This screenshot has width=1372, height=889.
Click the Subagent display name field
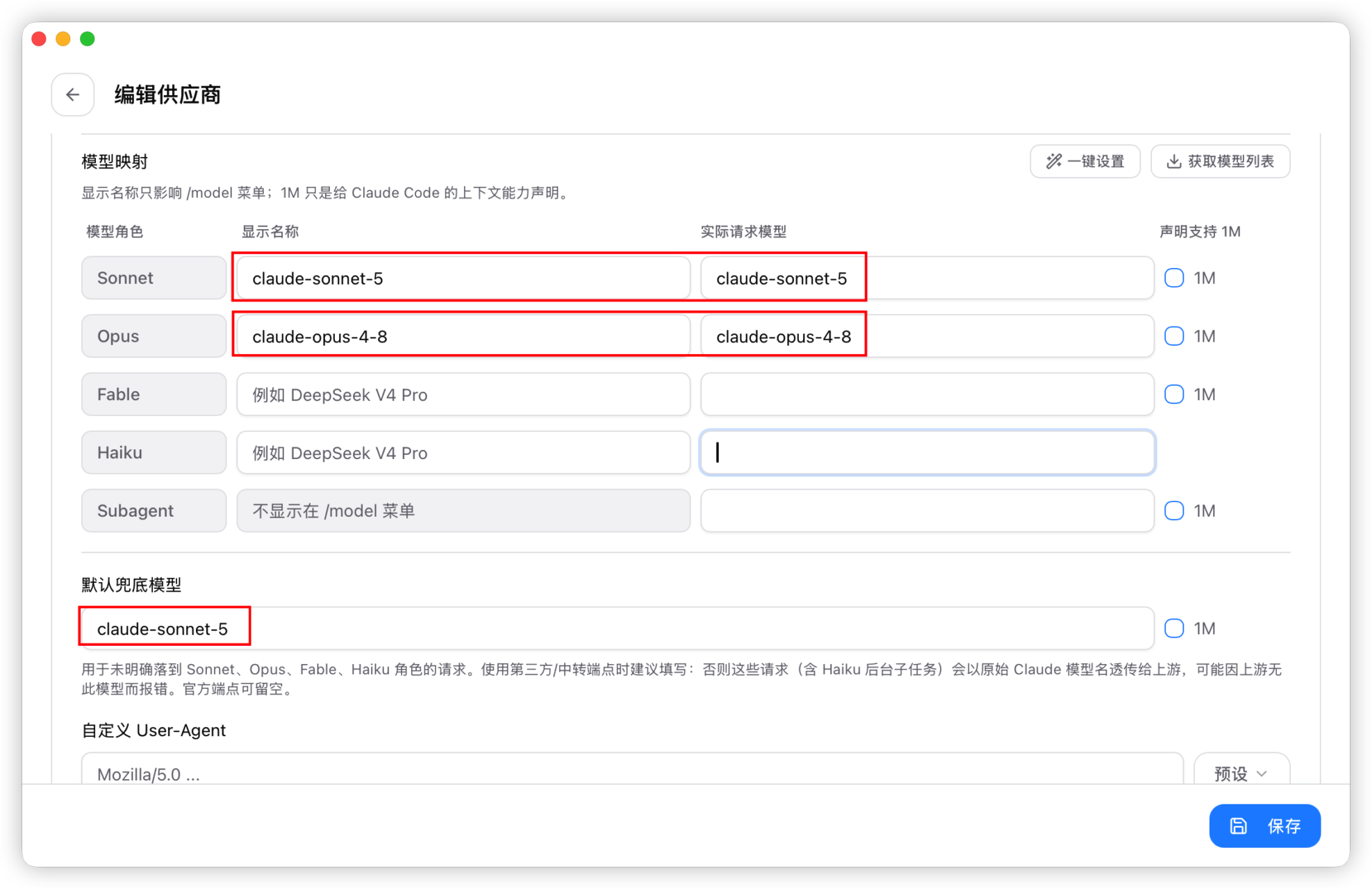point(463,510)
